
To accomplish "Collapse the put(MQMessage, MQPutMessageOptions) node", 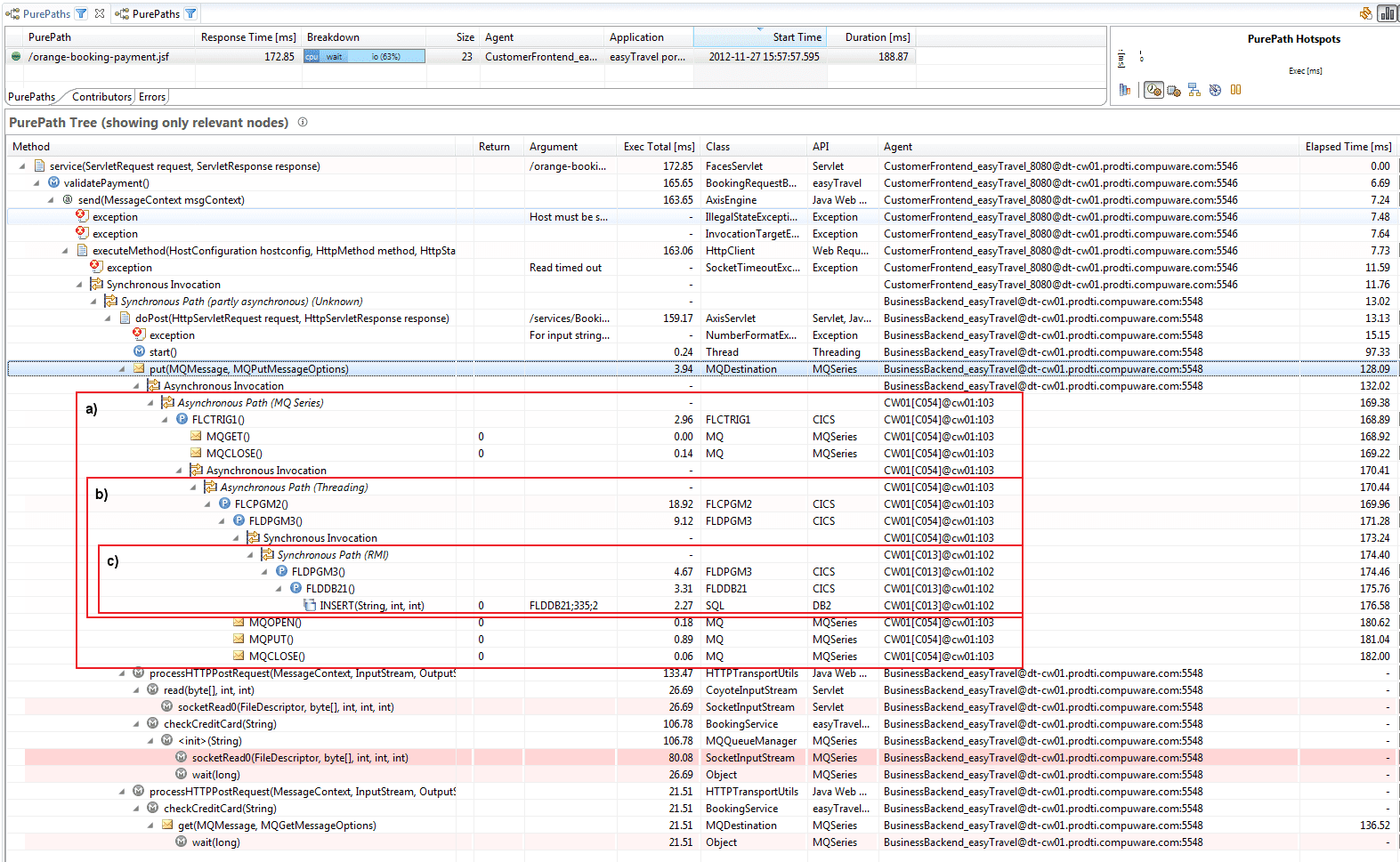I will [122, 368].
